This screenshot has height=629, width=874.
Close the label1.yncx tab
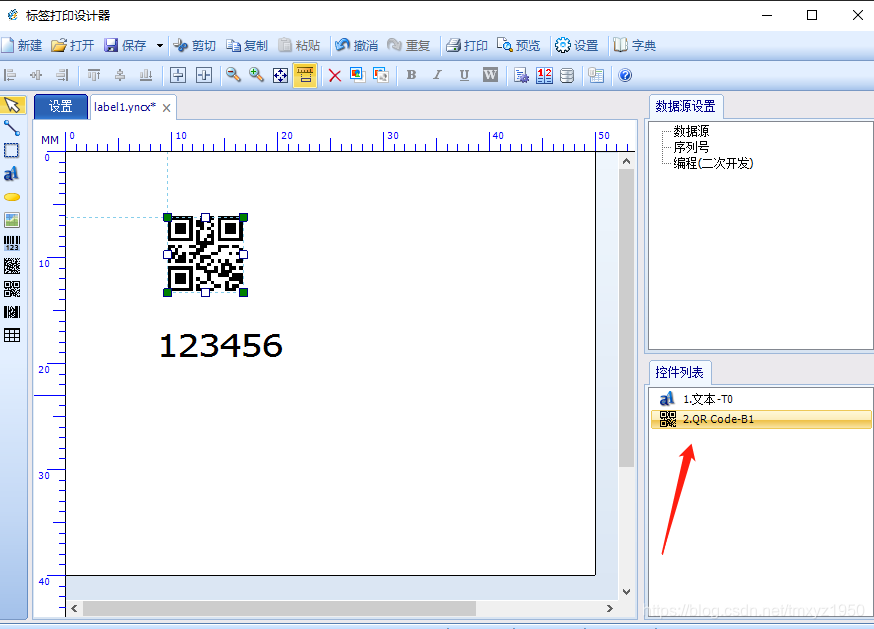166,108
